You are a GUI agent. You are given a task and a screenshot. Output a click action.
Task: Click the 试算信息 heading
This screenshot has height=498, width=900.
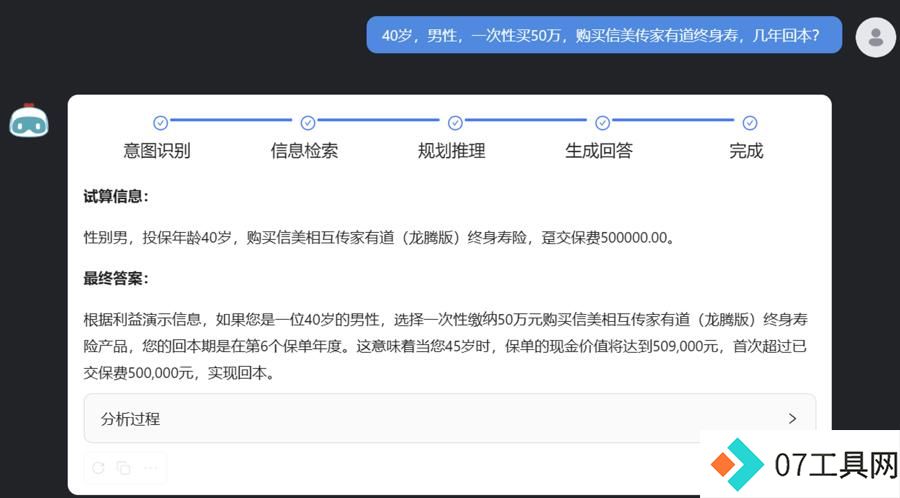point(116,196)
